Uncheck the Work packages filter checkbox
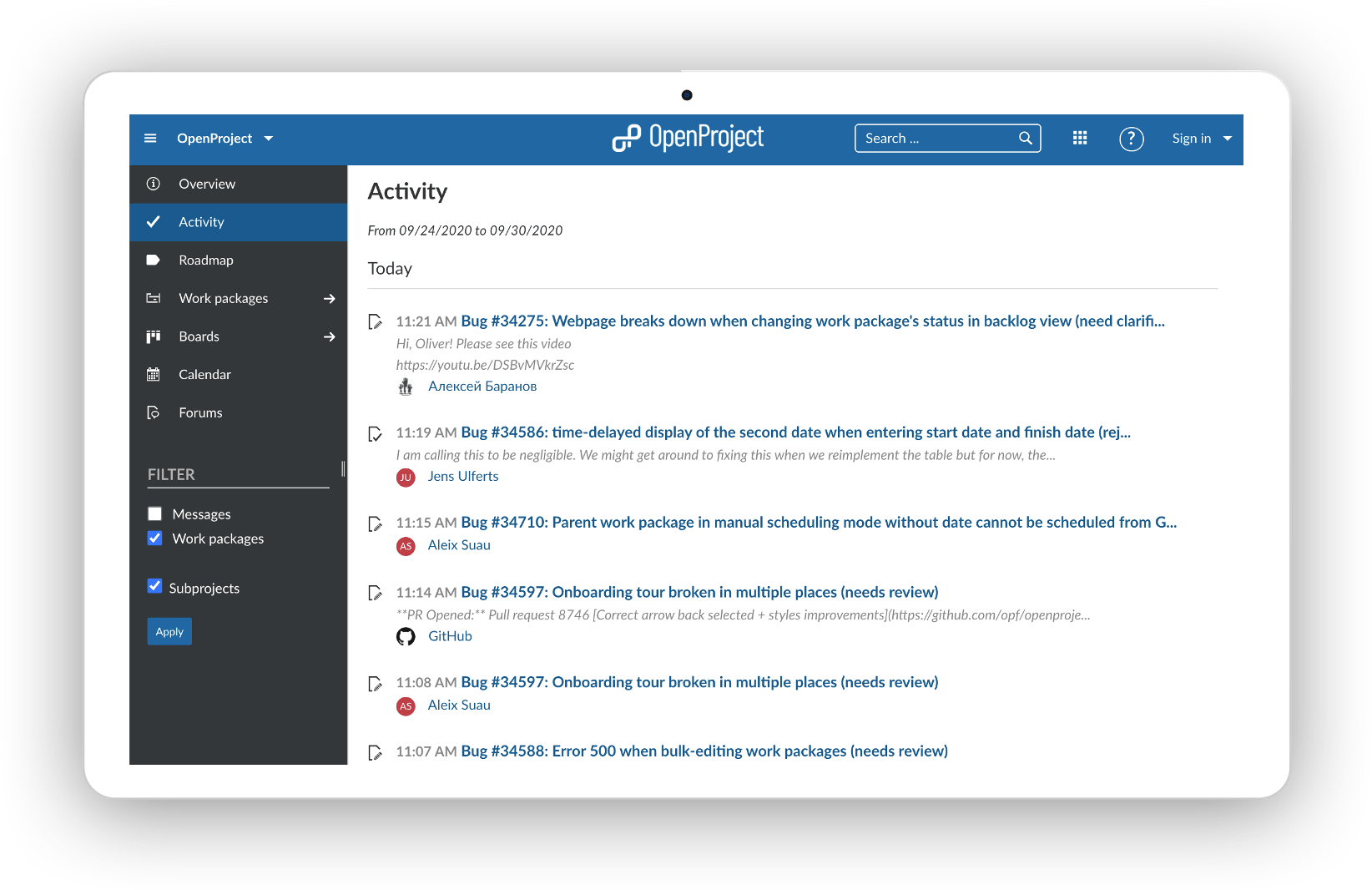Screen dimensions: 1372x890 point(155,539)
